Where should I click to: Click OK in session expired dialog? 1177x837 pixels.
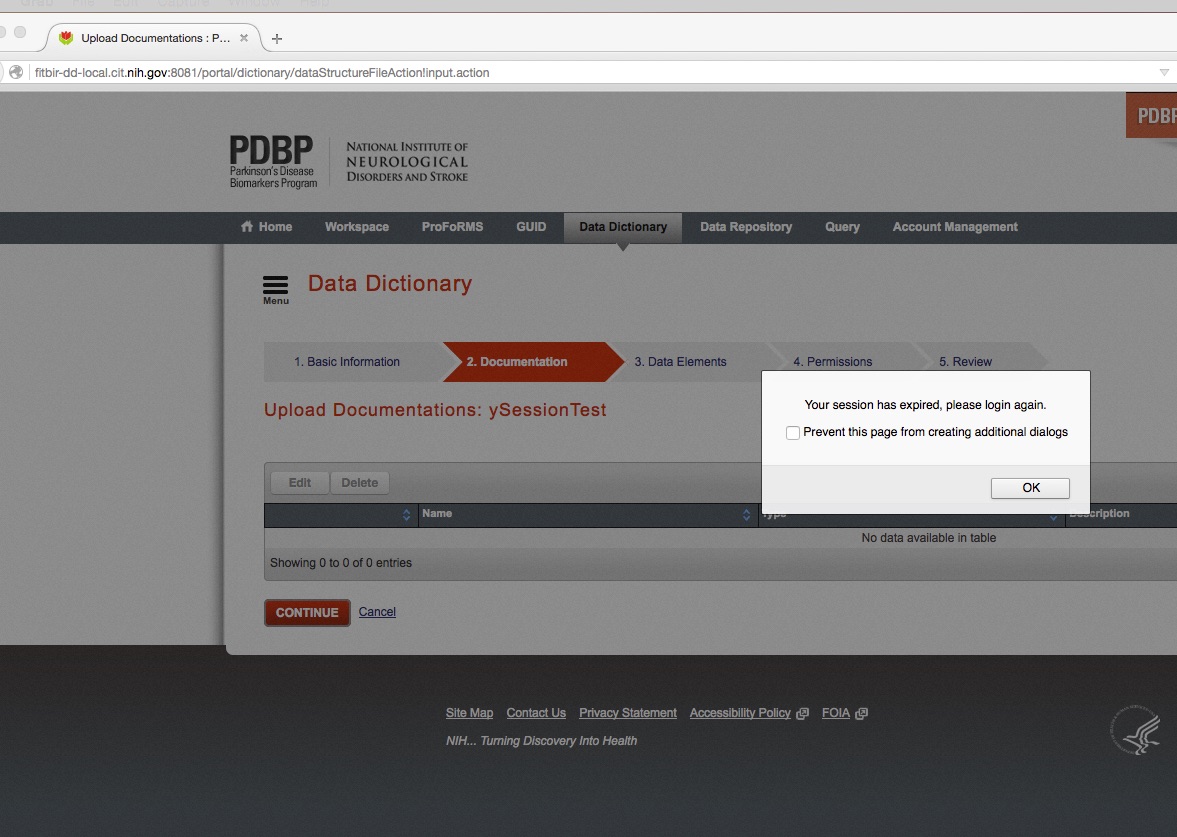click(x=1030, y=488)
